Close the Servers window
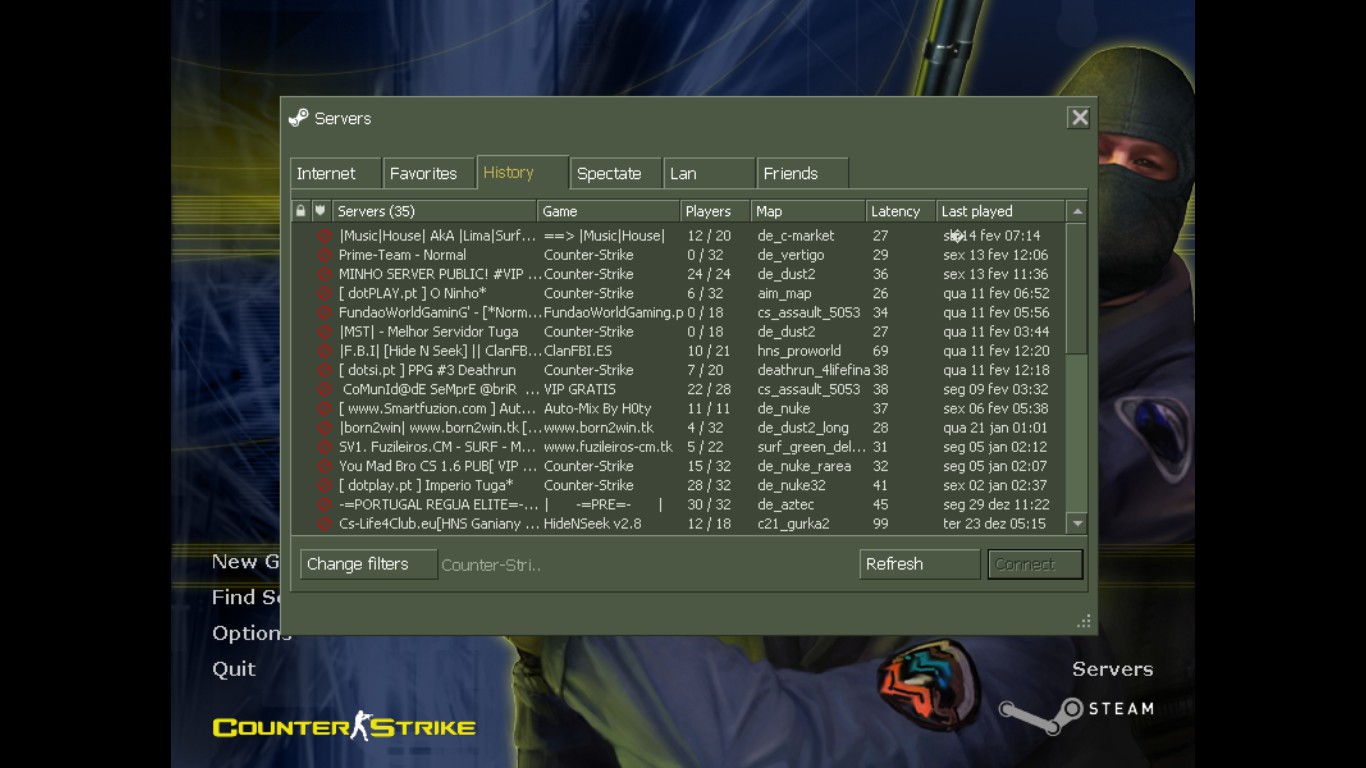1366x768 pixels. [1079, 118]
